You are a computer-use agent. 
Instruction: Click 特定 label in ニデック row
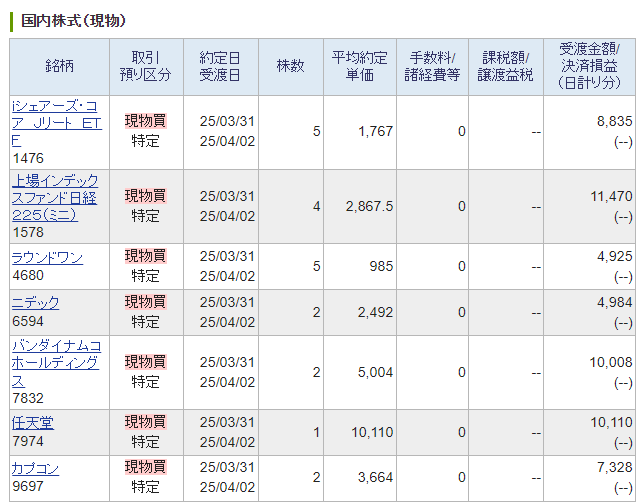click(146, 322)
